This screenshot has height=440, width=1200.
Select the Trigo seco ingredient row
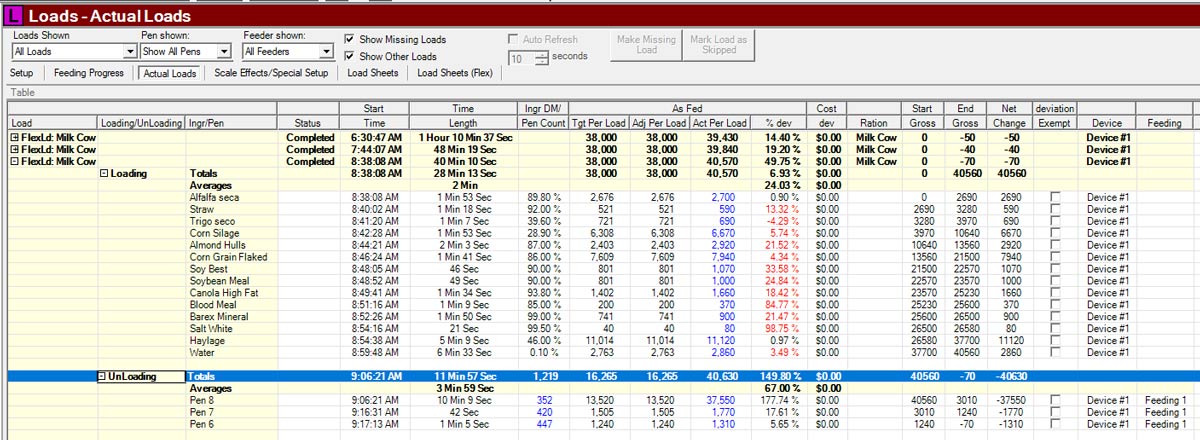point(213,222)
